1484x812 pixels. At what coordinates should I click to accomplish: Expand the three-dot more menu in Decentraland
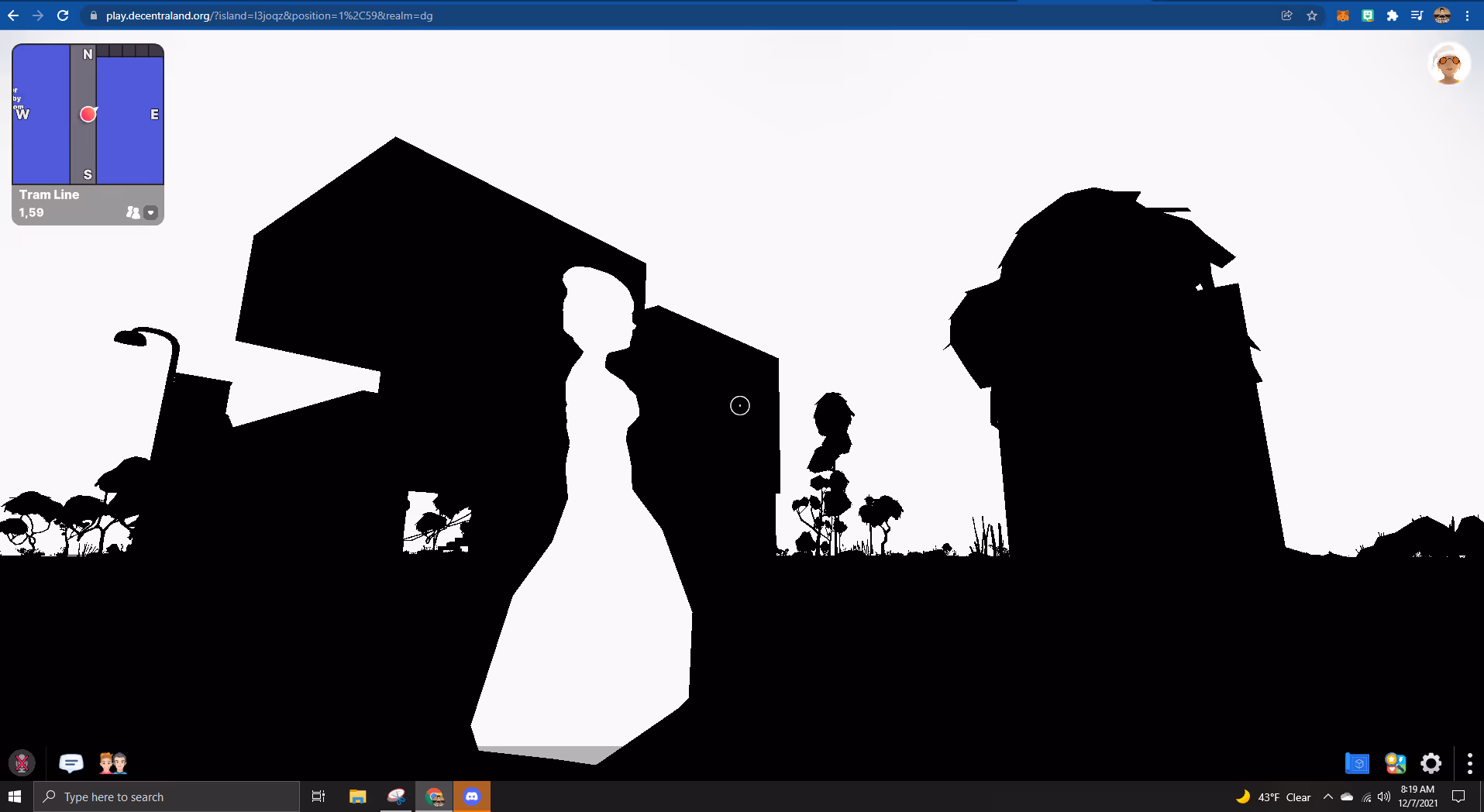1469,763
